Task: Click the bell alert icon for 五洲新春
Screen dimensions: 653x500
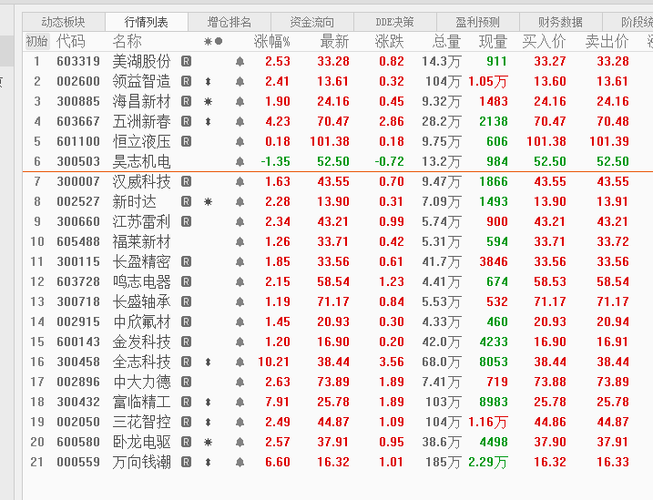Action: (240, 122)
